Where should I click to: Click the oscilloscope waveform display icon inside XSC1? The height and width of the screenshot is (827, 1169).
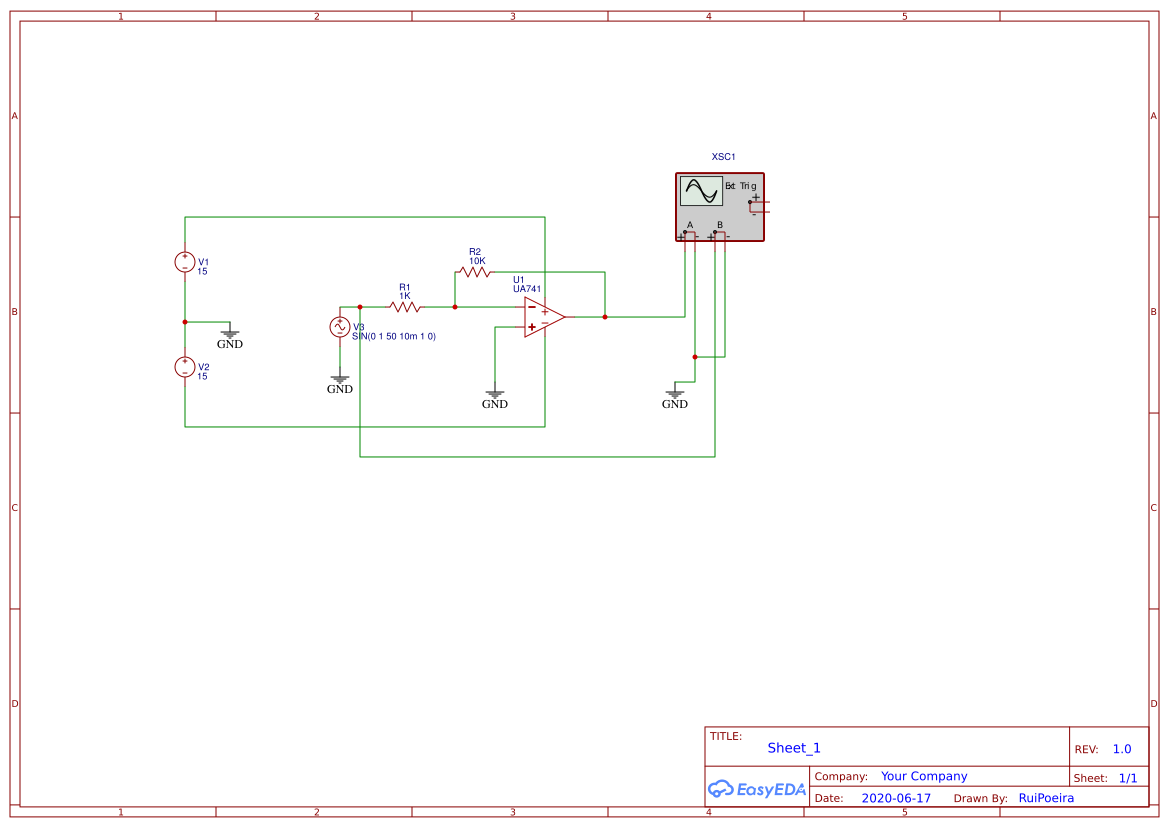coord(700,189)
